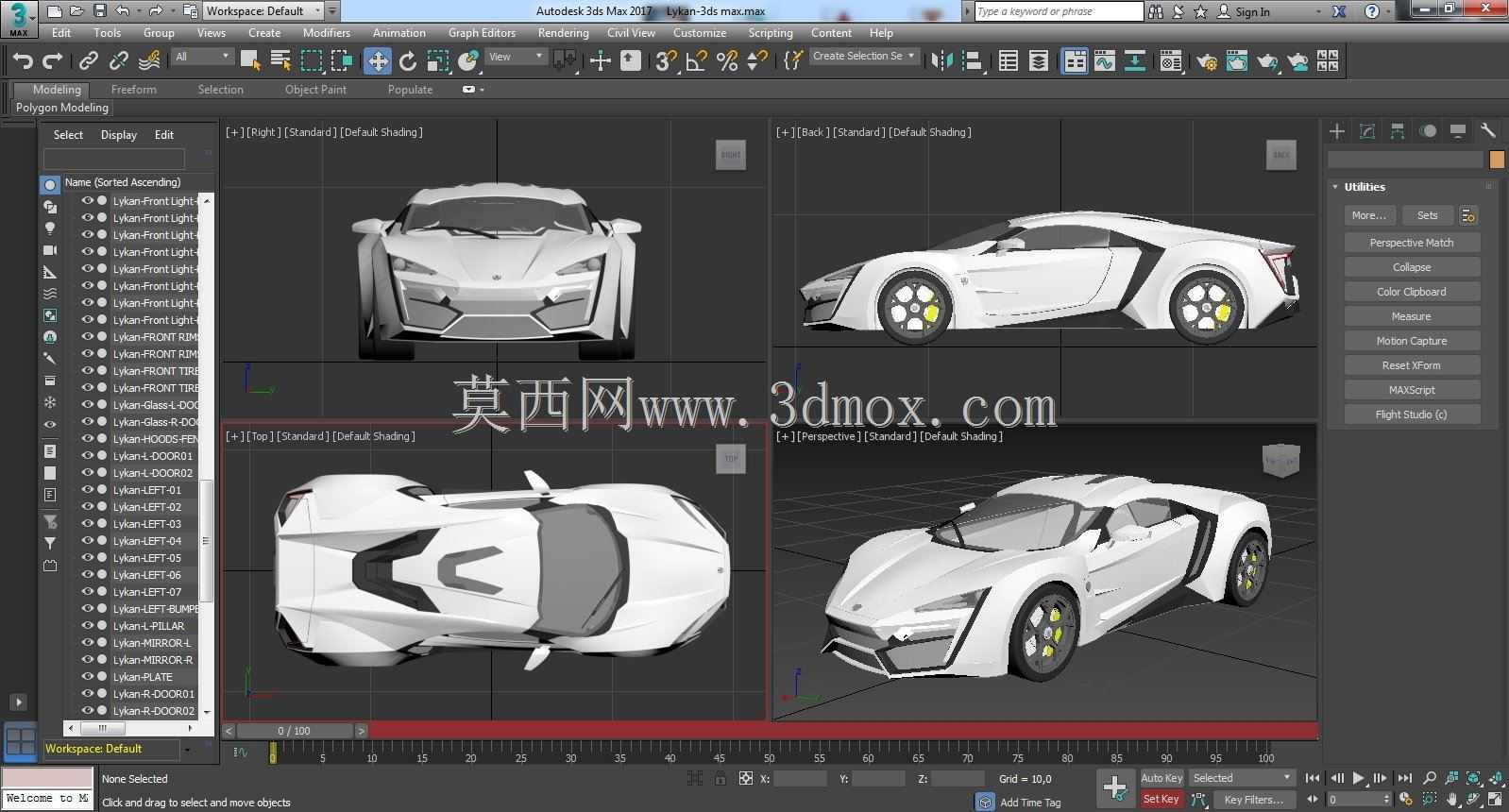Choose the Select and Move tool
This screenshot has width=1509, height=812.
[378, 61]
